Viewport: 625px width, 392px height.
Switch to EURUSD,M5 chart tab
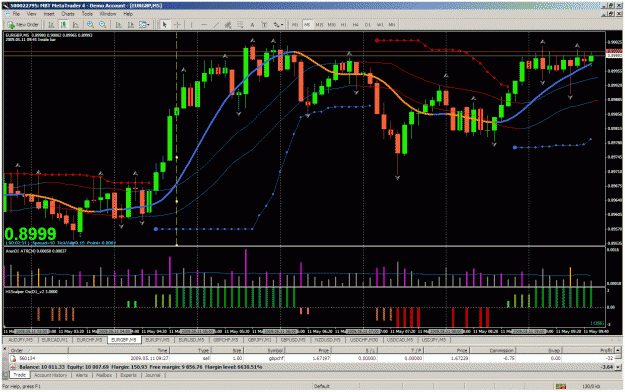pyautogui.click(x=191, y=340)
